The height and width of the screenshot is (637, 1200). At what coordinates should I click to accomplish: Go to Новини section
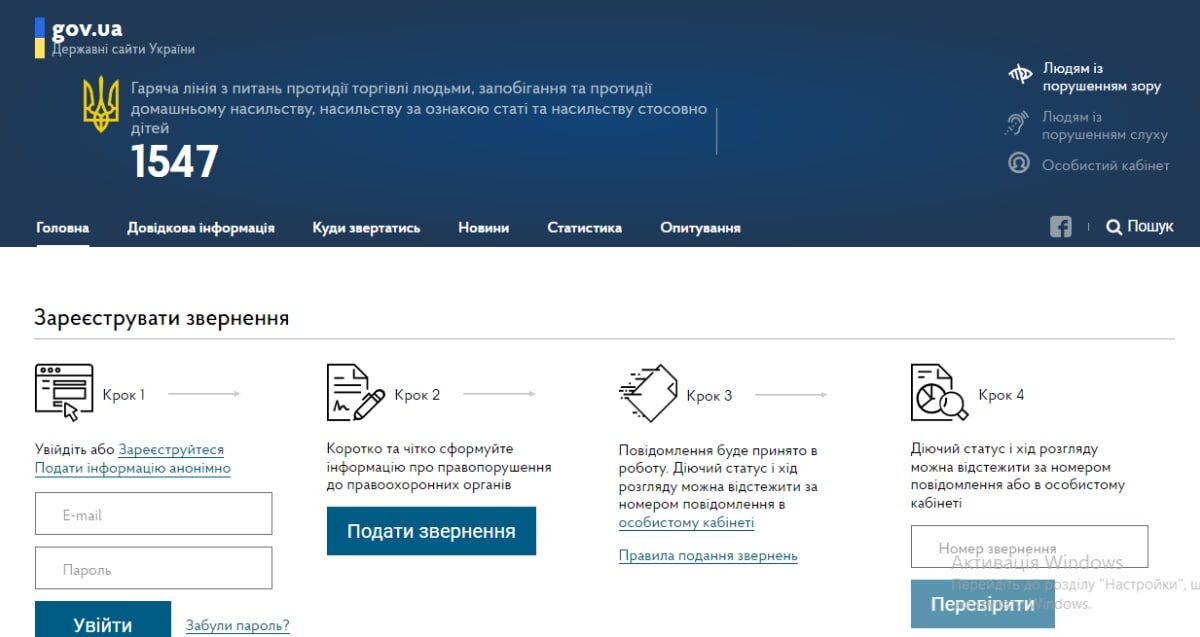tap(484, 228)
